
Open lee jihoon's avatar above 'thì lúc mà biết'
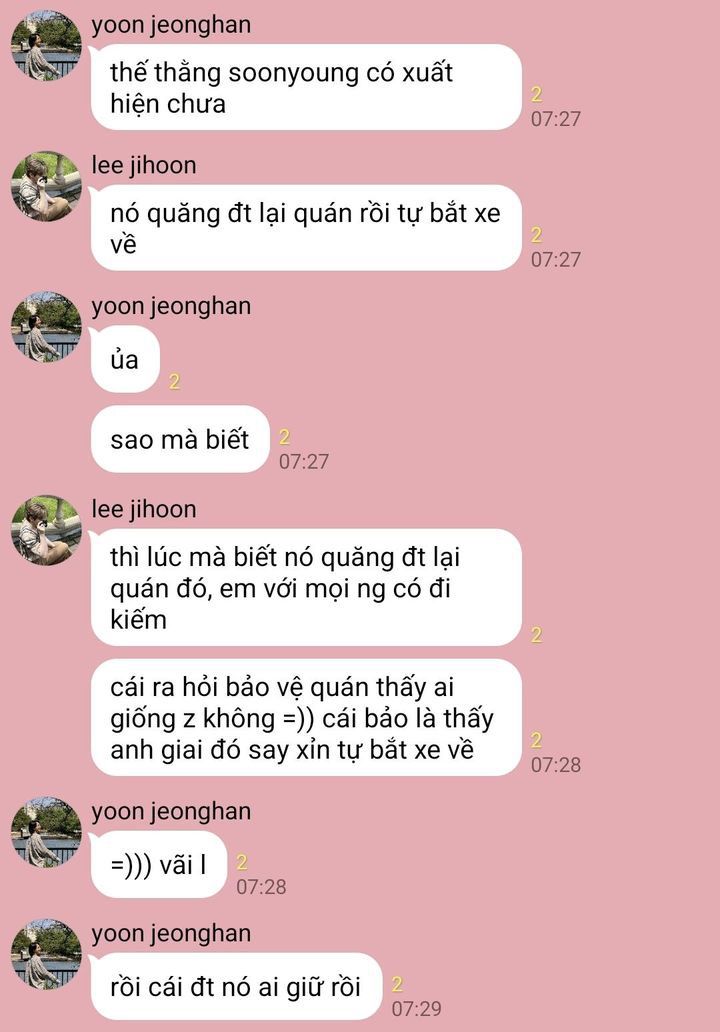click(46, 530)
